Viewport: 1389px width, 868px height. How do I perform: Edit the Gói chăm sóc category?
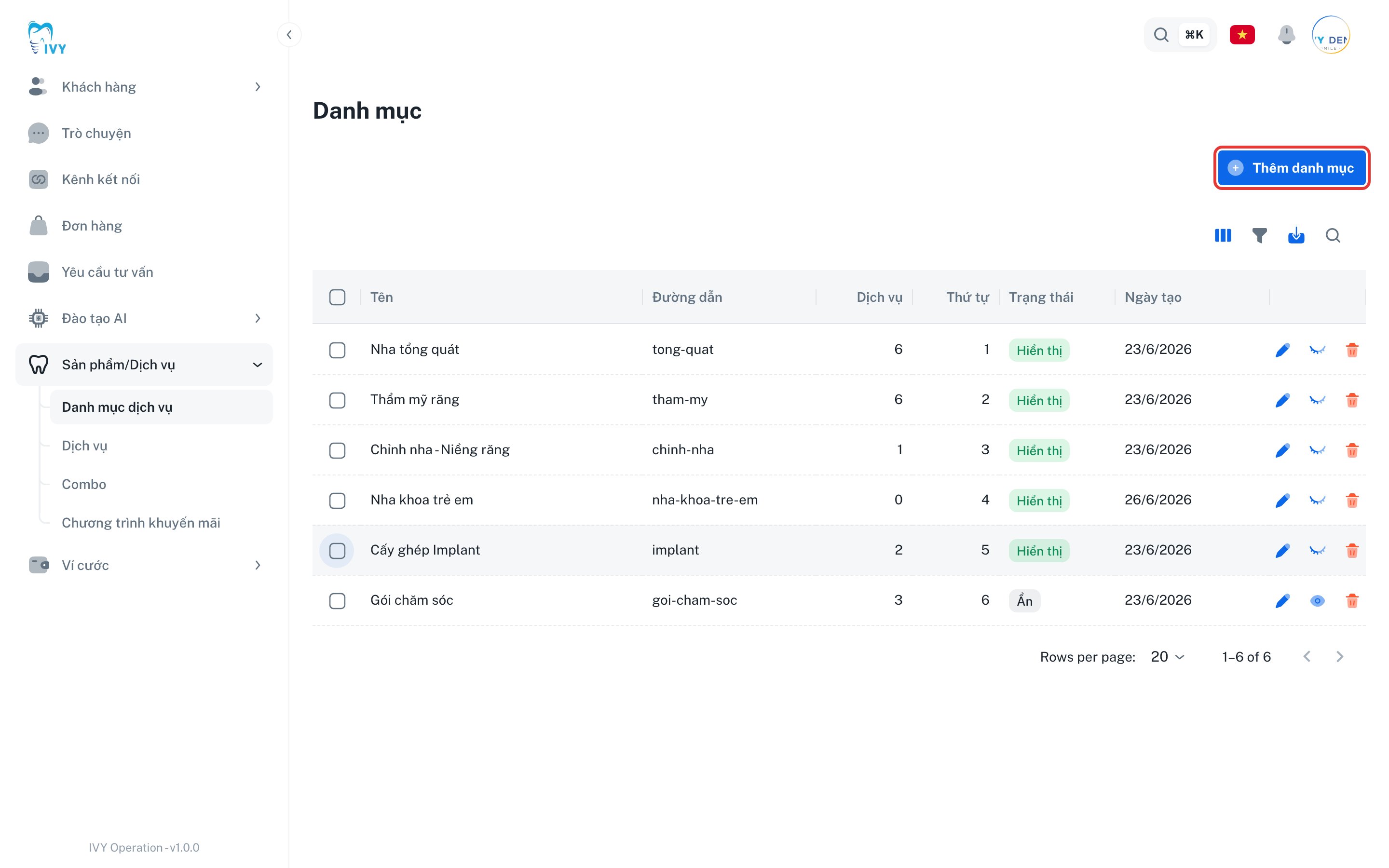1282,600
